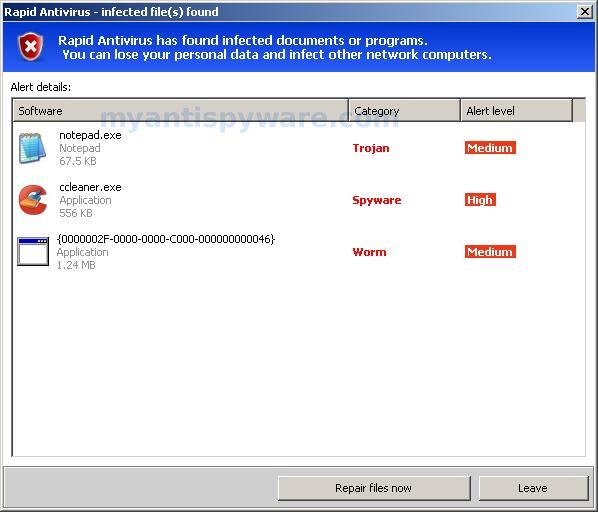Image resolution: width=598 pixels, height=512 pixels.
Task: Click the red shield alert icon
Action: point(31,47)
